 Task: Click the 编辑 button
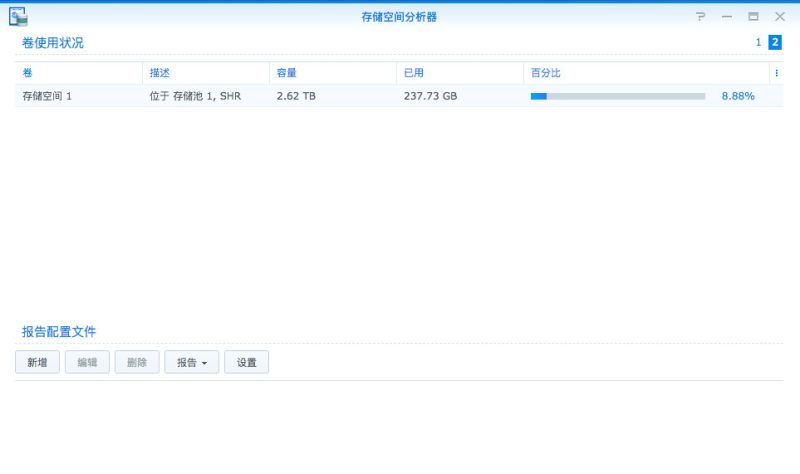(87, 362)
